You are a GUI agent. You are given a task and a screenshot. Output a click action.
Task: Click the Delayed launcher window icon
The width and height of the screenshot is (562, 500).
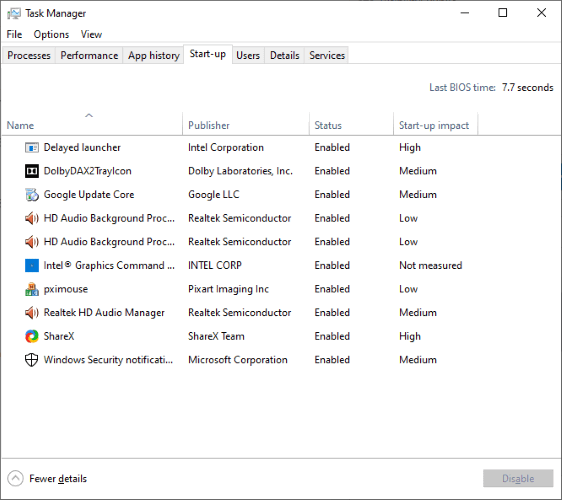pyautogui.click(x=32, y=147)
